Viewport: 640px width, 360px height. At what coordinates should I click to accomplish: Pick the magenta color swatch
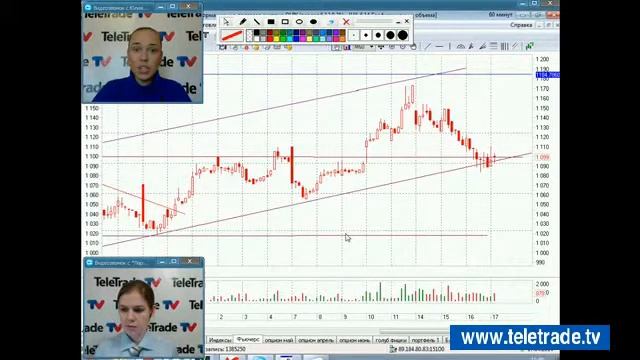(x=303, y=39)
